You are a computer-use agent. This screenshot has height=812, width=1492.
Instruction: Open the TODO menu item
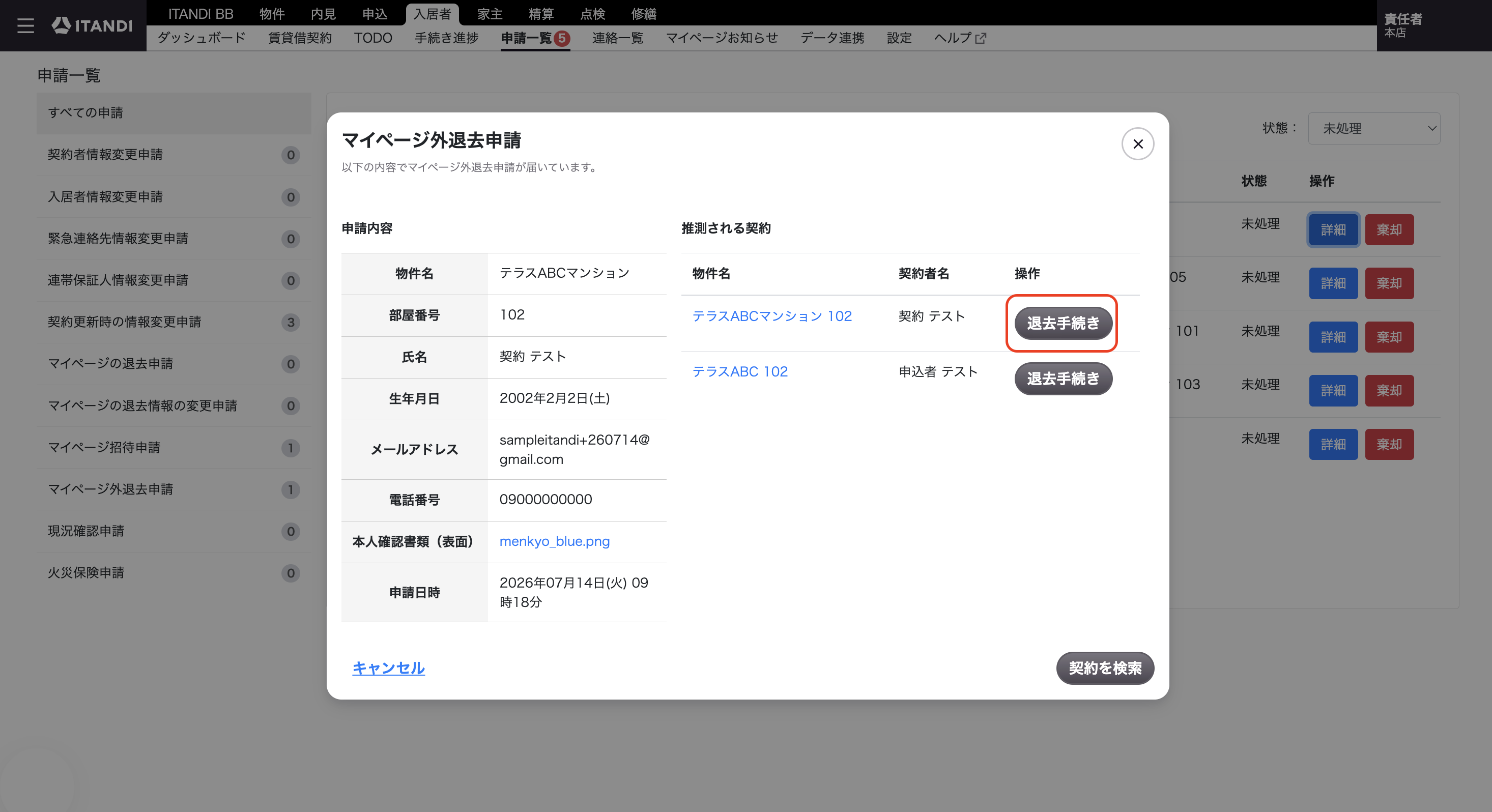point(373,38)
